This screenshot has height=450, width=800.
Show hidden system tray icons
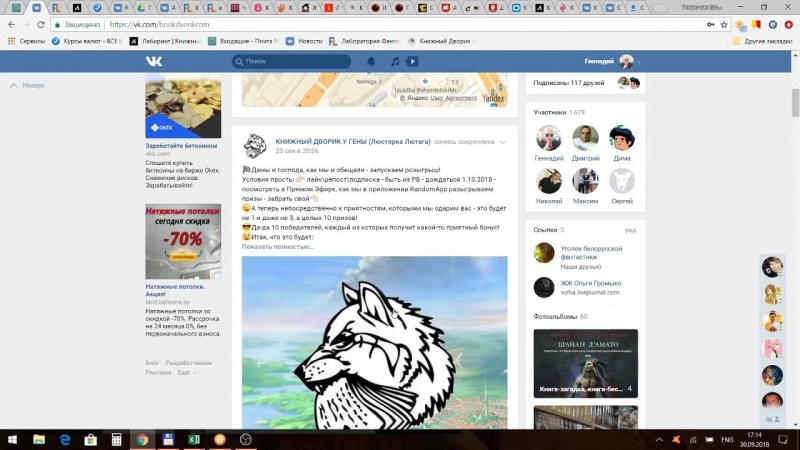click(x=659, y=440)
